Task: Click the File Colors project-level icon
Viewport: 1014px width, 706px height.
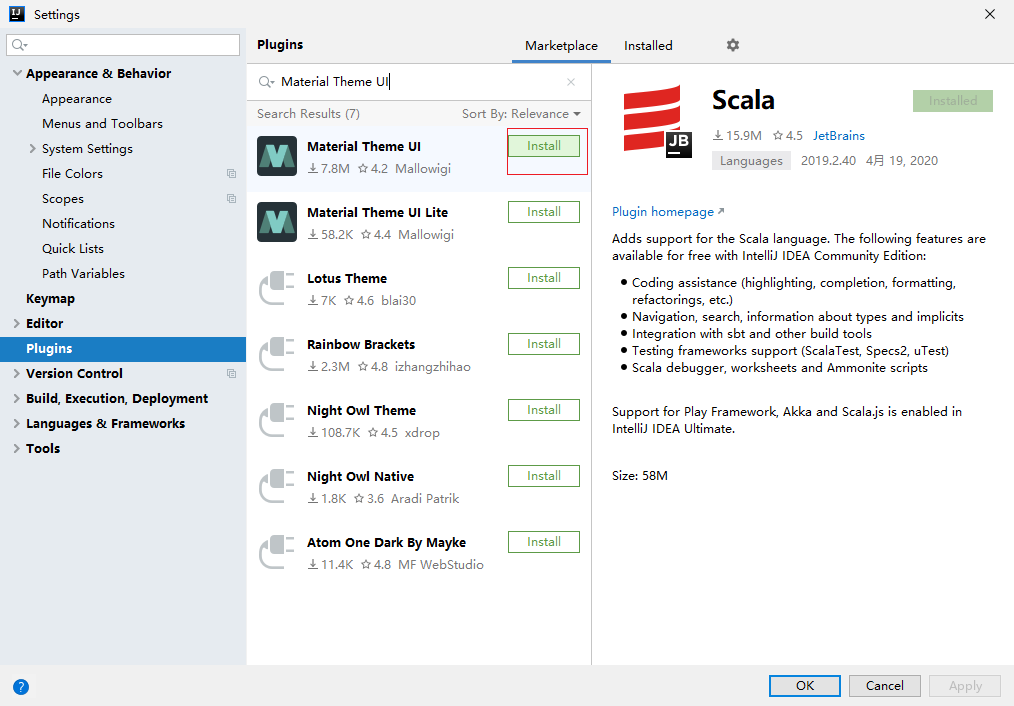Action: click(x=231, y=173)
